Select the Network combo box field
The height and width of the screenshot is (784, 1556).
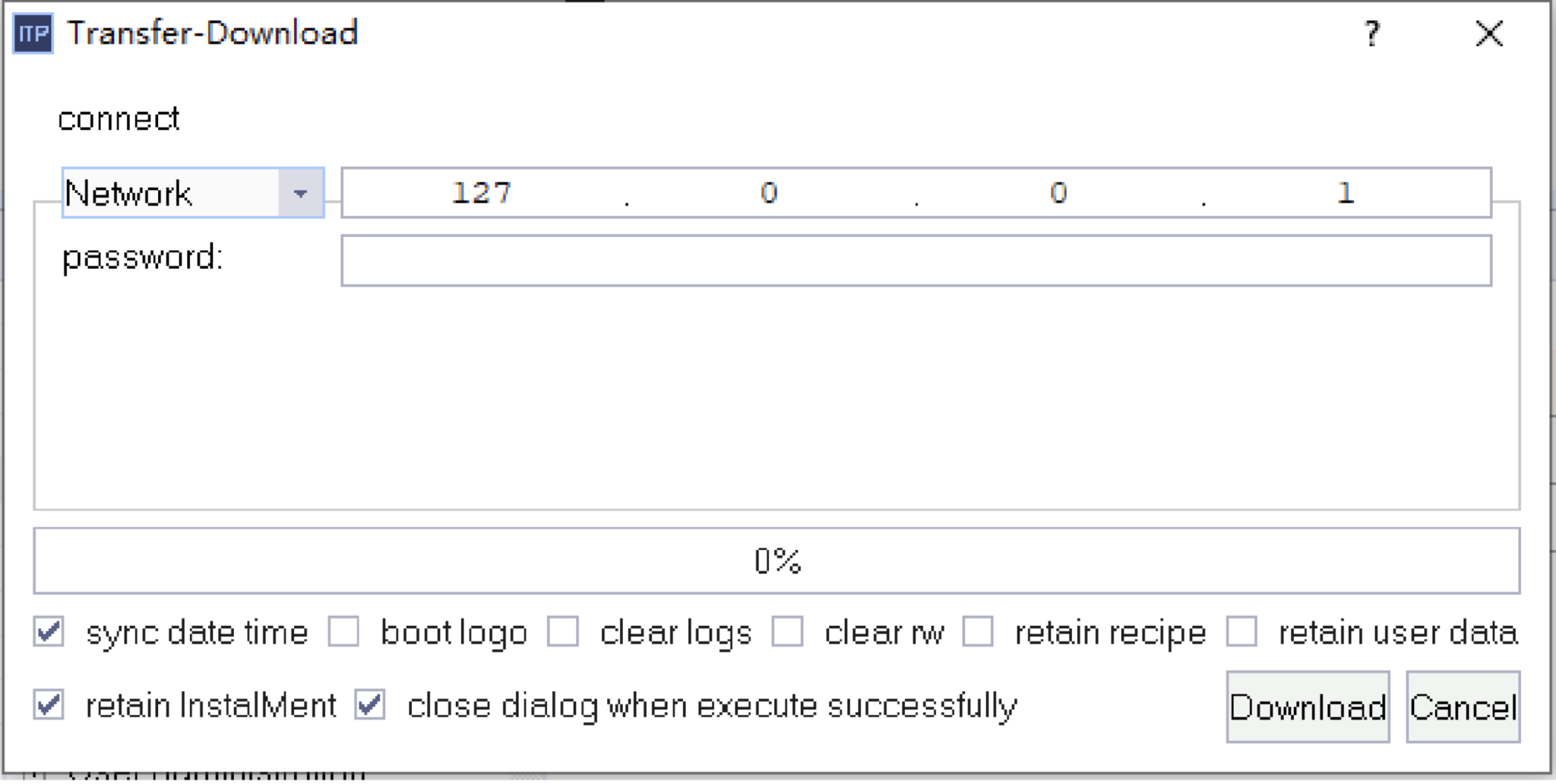(193, 193)
